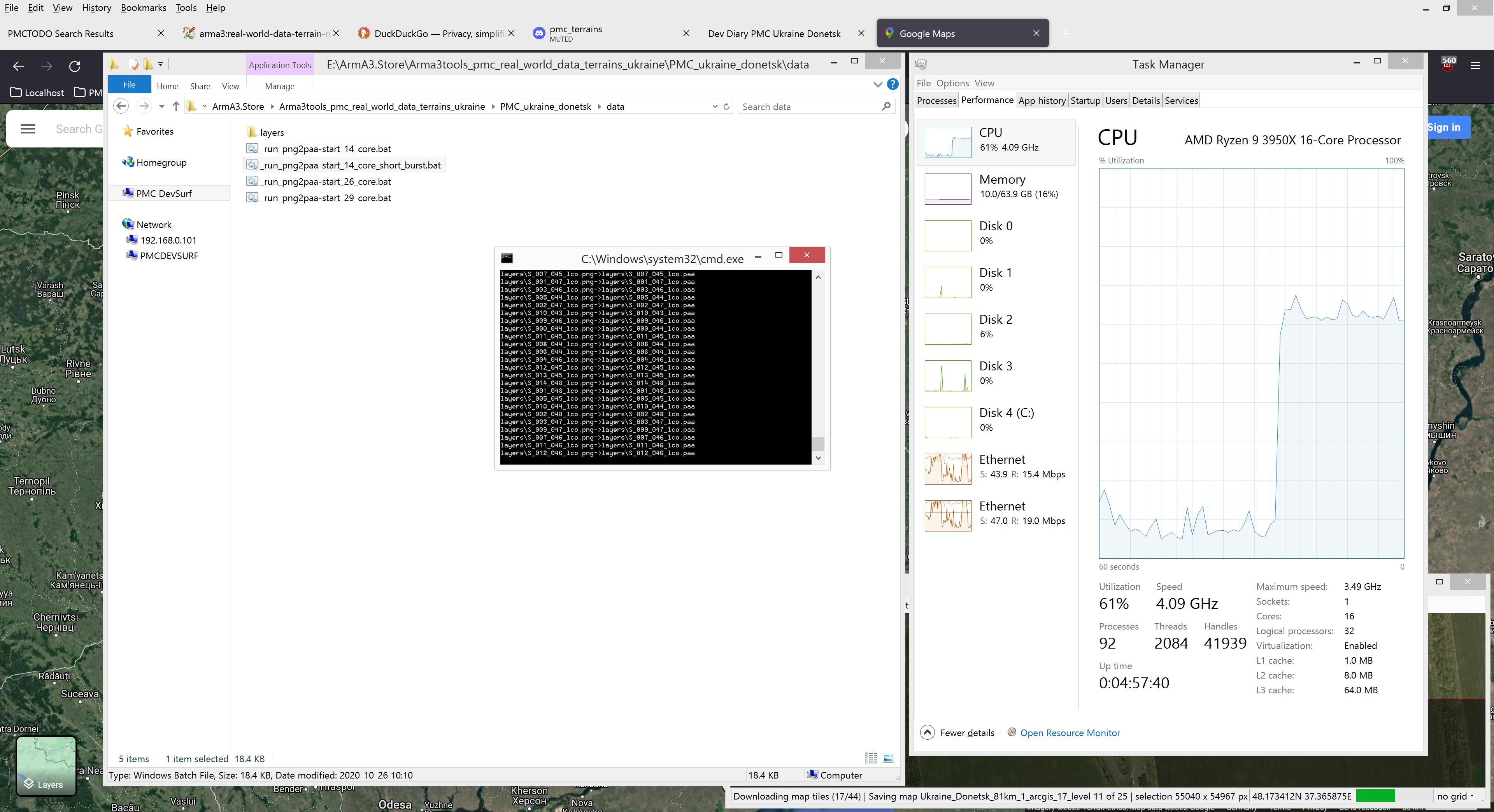The image size is (1494, 812).
Task: Click the uBlock extension badge icon
Action: tap(1448, 64)
